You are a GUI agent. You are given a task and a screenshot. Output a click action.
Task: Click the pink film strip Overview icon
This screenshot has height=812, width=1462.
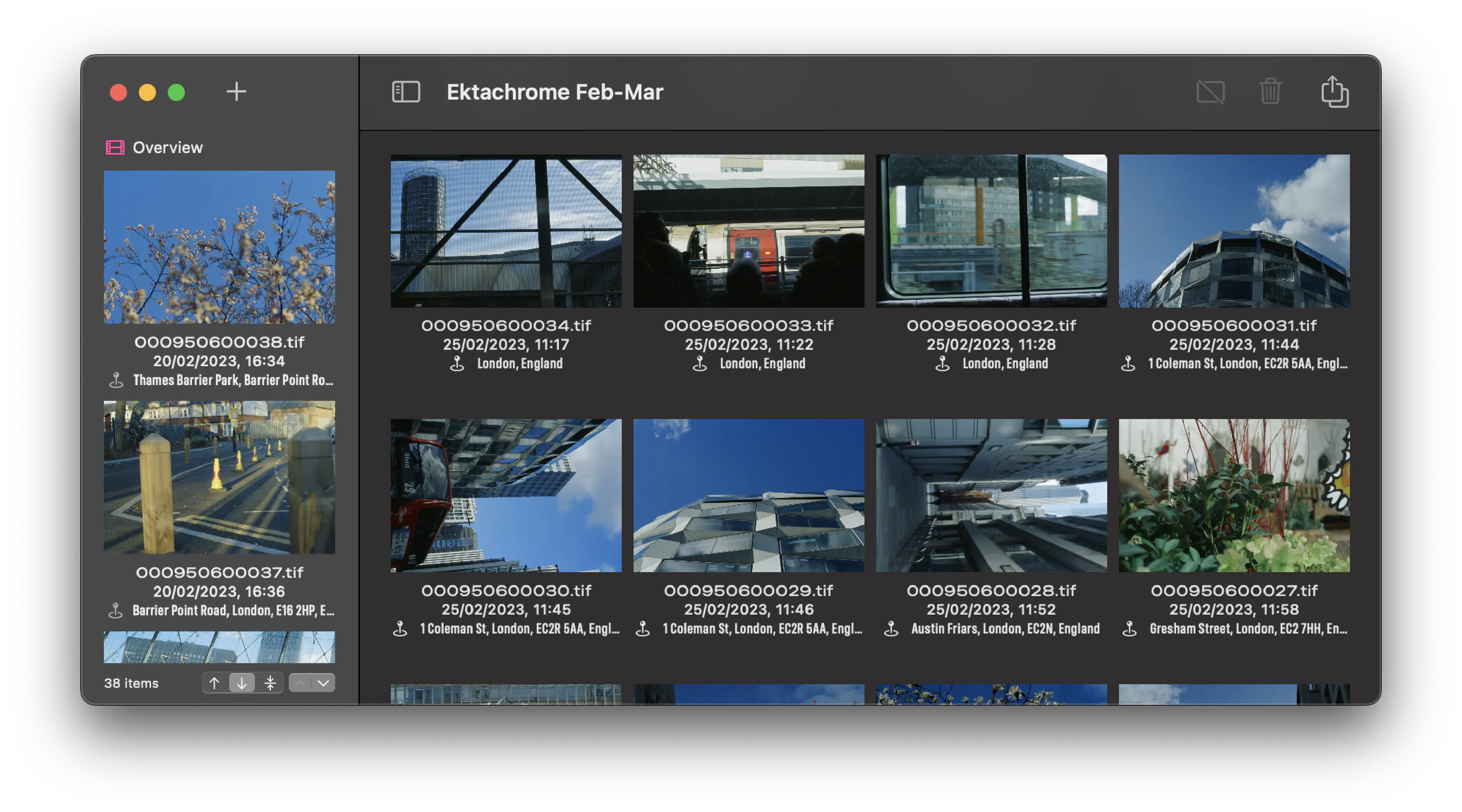coord(115,147)
